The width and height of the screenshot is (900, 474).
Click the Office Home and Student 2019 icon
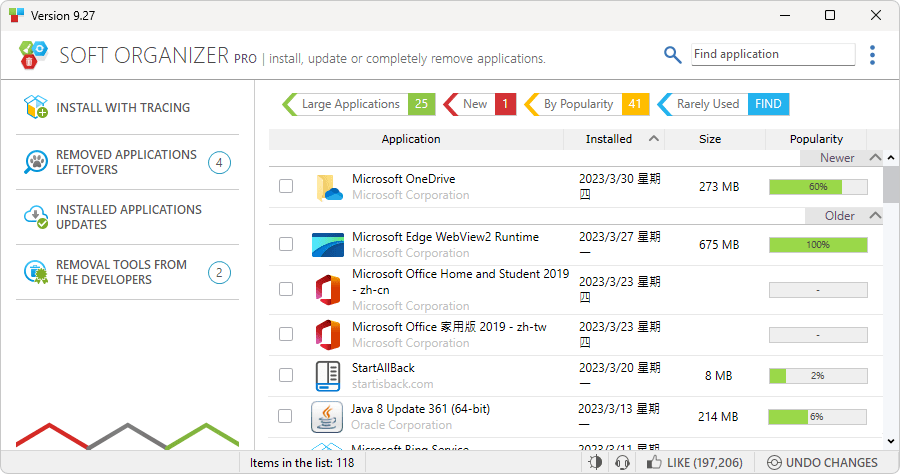[327, 290]
